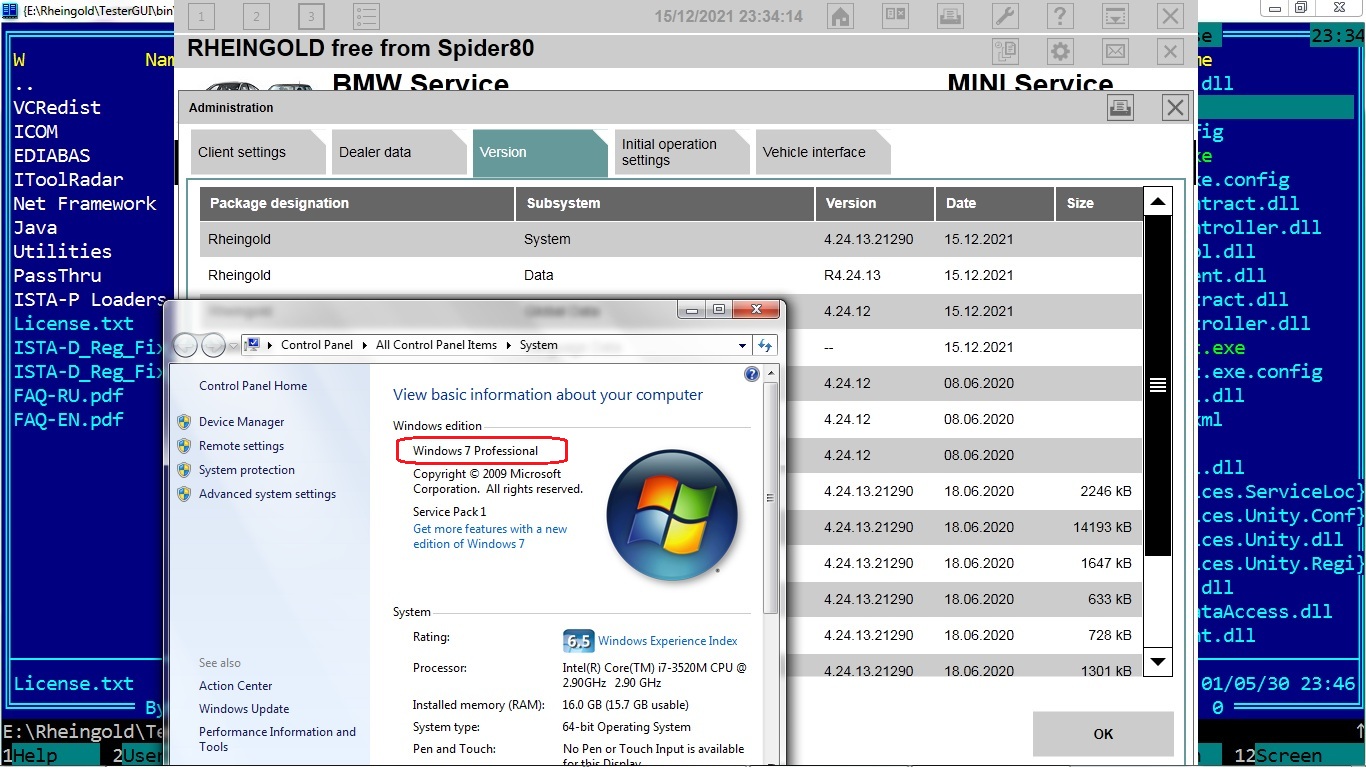Switch to the Client settings tab

(258, 152)
